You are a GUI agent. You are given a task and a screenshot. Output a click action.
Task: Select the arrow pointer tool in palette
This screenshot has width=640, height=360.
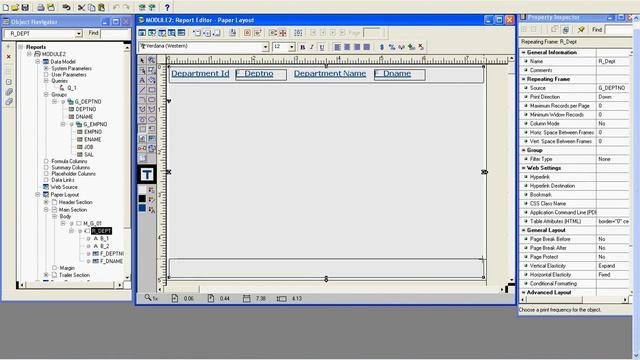142,60
